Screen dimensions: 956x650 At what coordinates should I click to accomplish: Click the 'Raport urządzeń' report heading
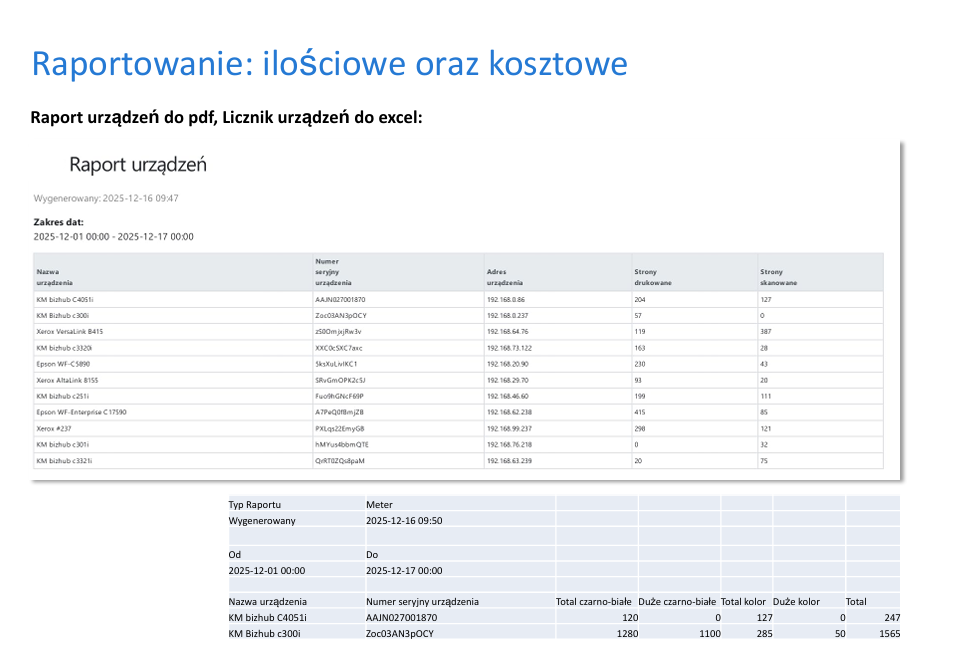tap(138, 165)
